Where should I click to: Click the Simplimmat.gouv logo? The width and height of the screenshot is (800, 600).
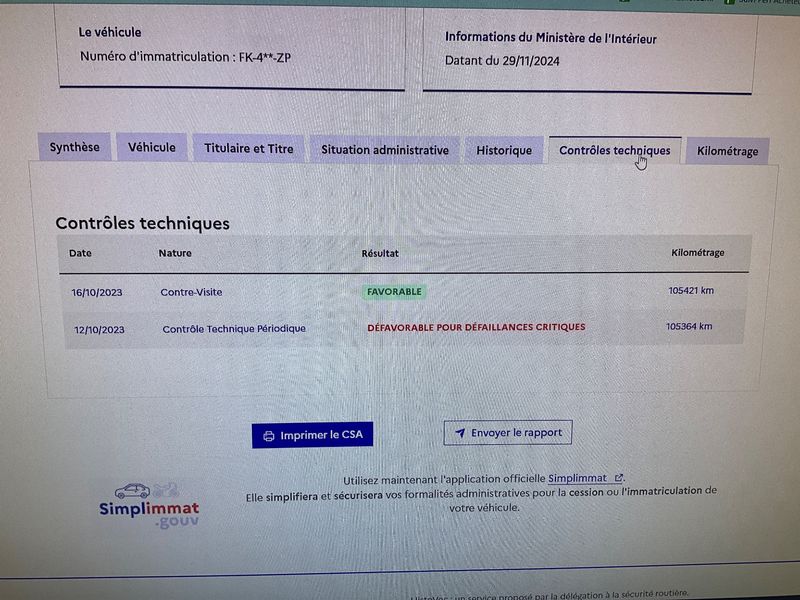coord(149,506)
